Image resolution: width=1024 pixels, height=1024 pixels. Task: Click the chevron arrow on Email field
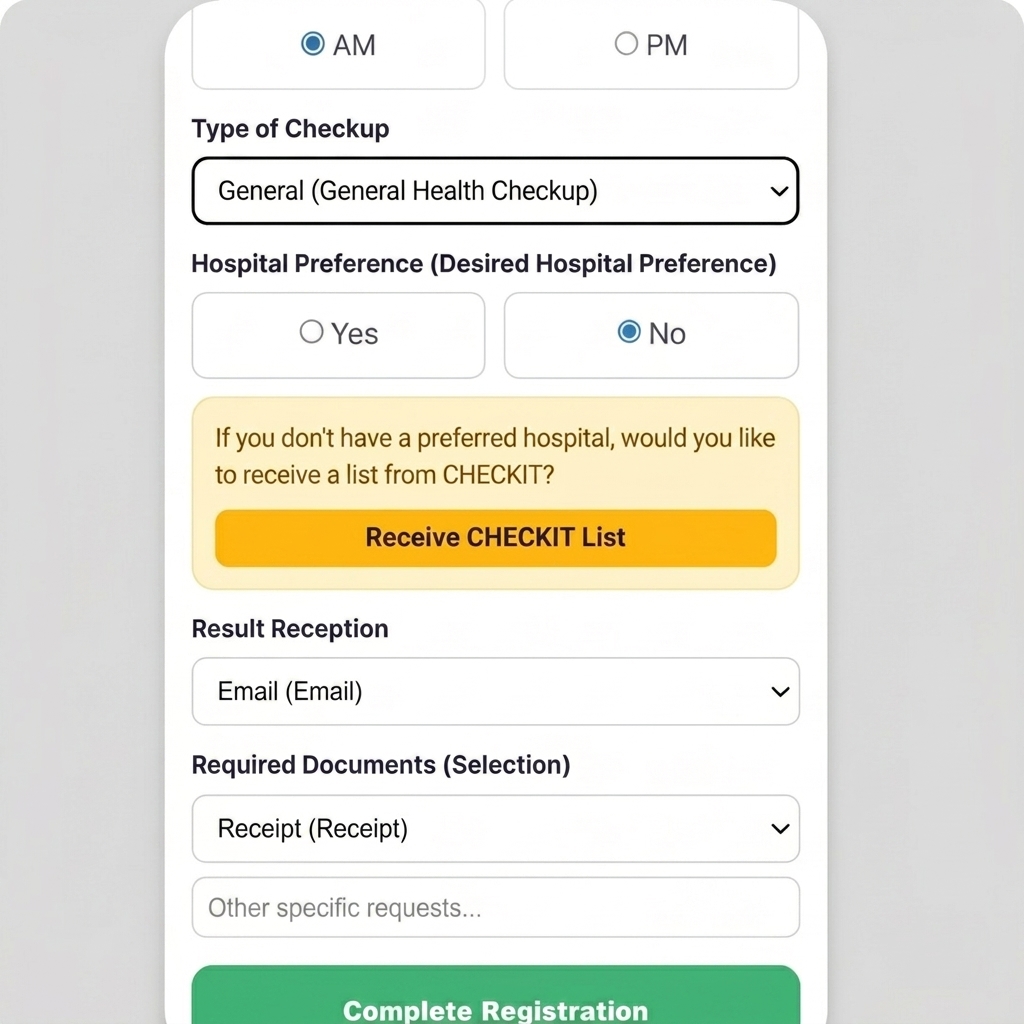pyautogui.click(x=780, y=691)
